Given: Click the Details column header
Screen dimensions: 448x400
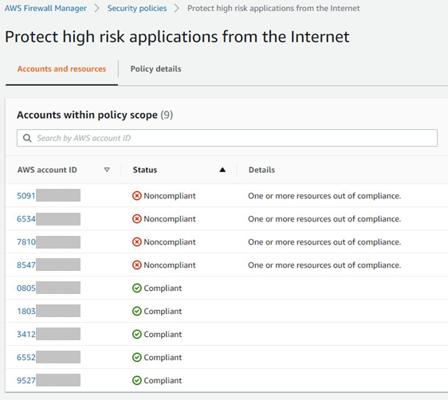Looking at the screenshot, I should point(262,170).
